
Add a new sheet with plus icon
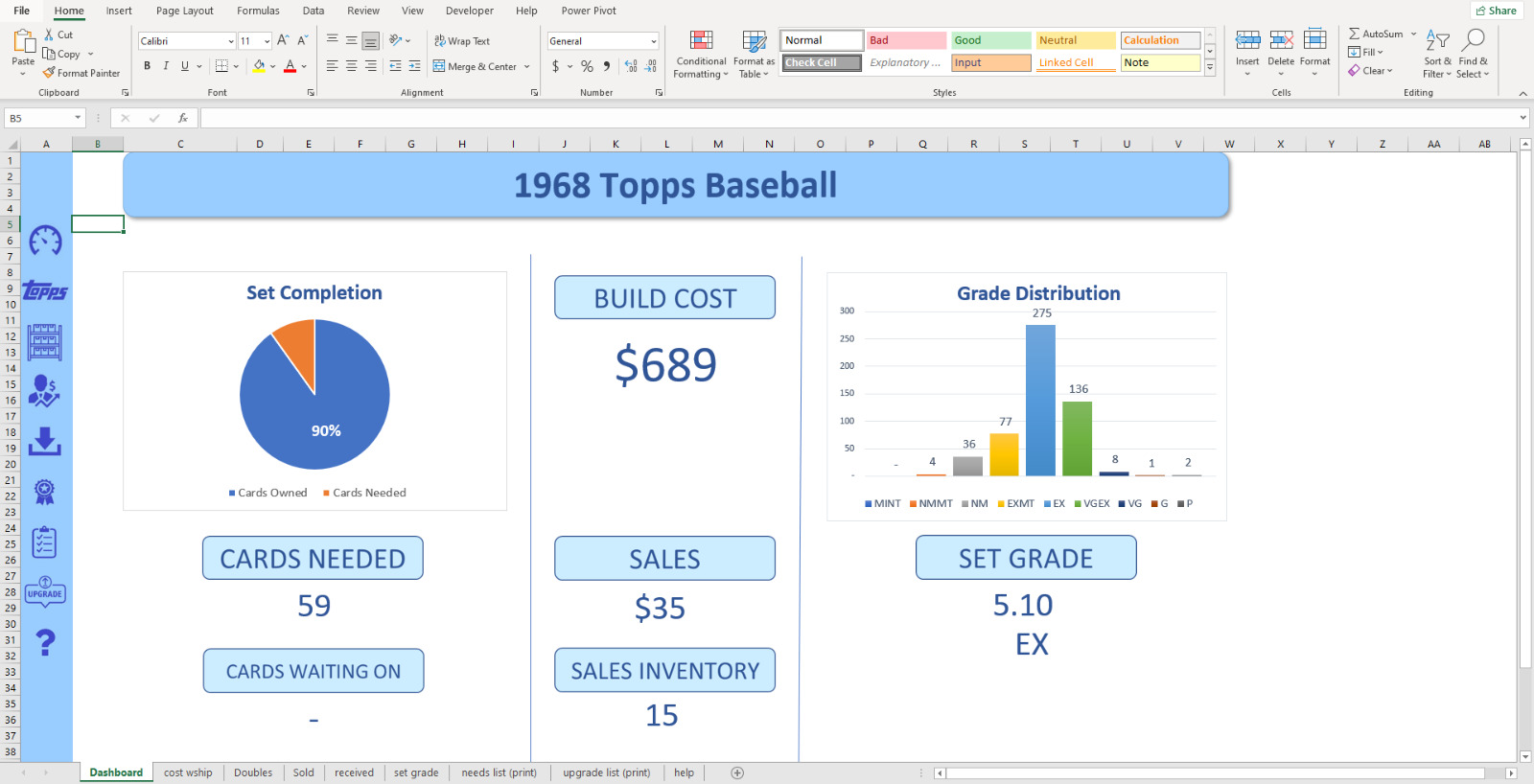(737, 772)
